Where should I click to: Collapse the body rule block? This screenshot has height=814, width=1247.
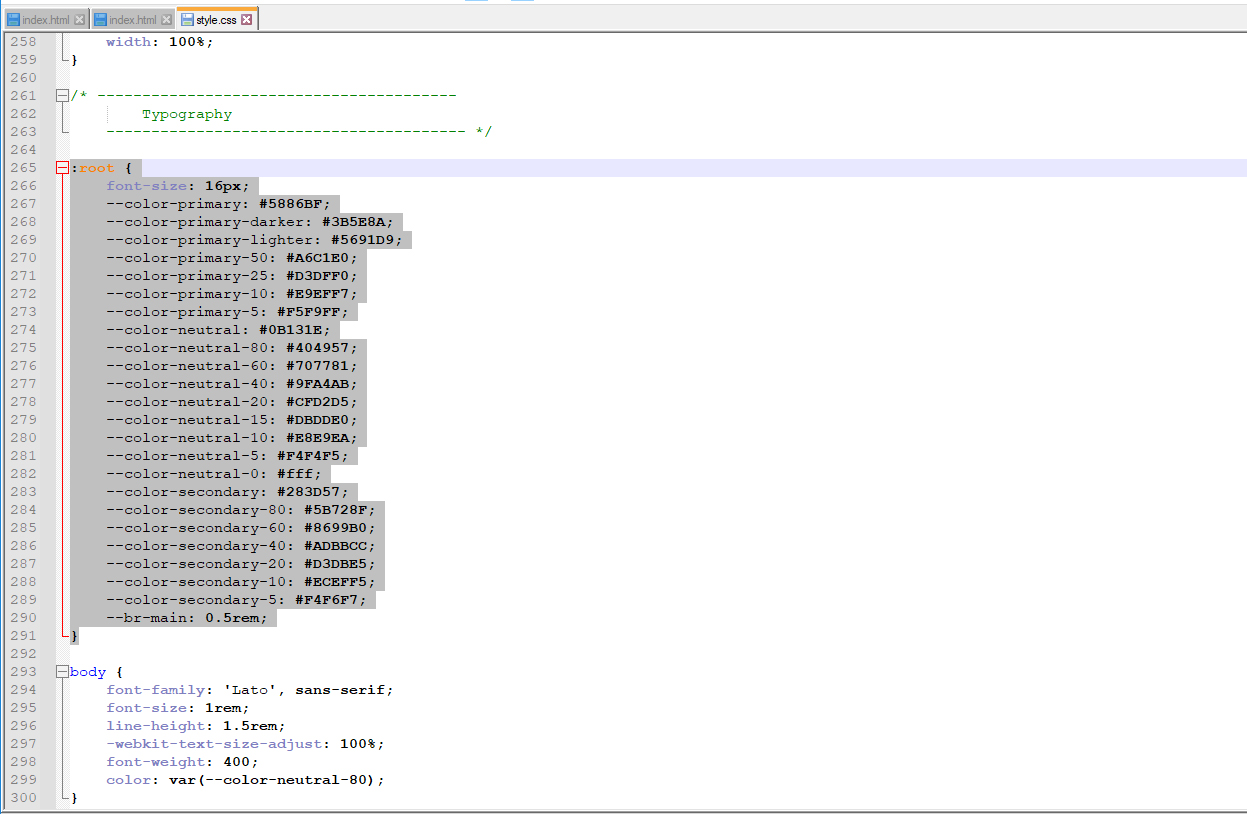(63, 672)
